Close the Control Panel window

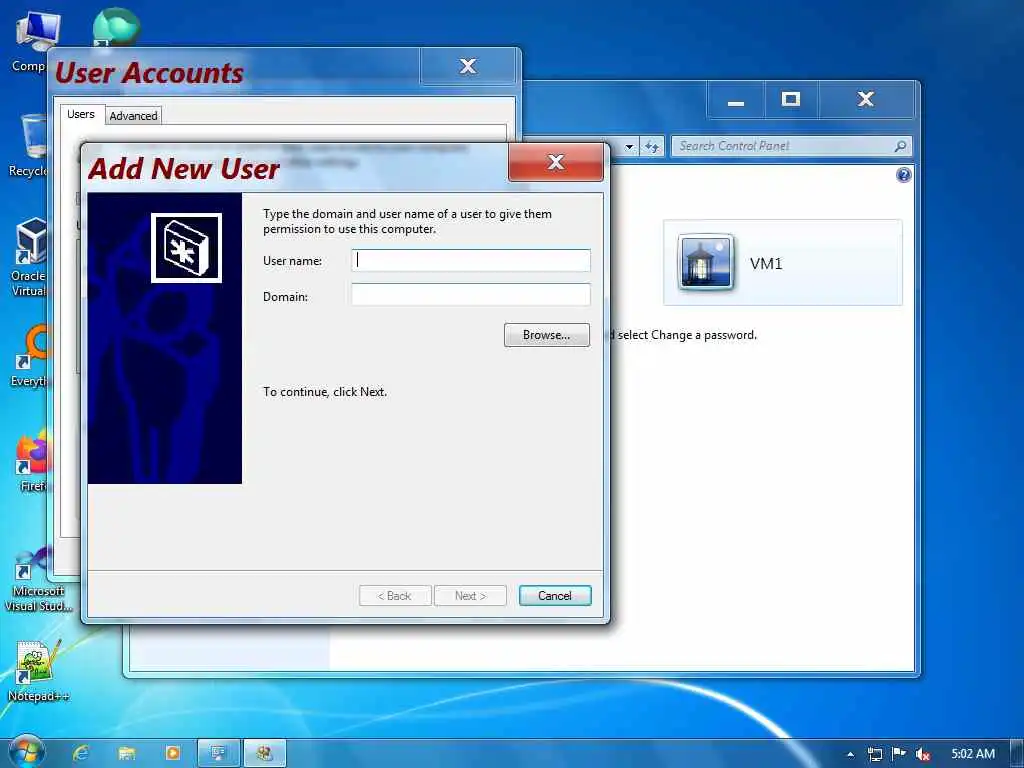866,100
